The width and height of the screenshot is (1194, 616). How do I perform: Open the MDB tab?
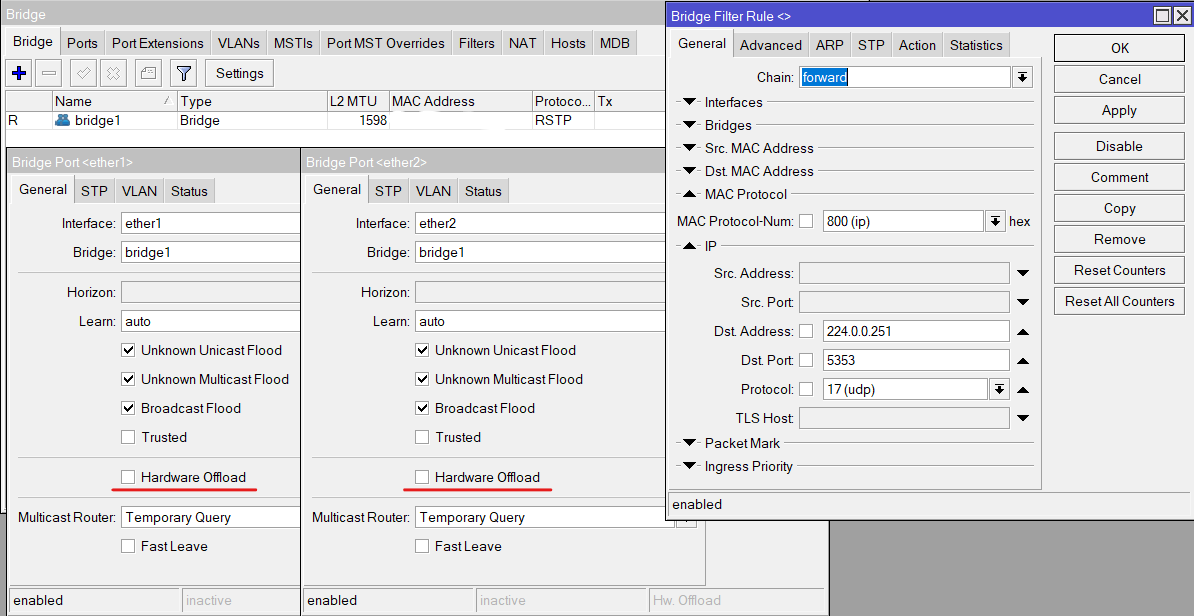coord(615,43)
